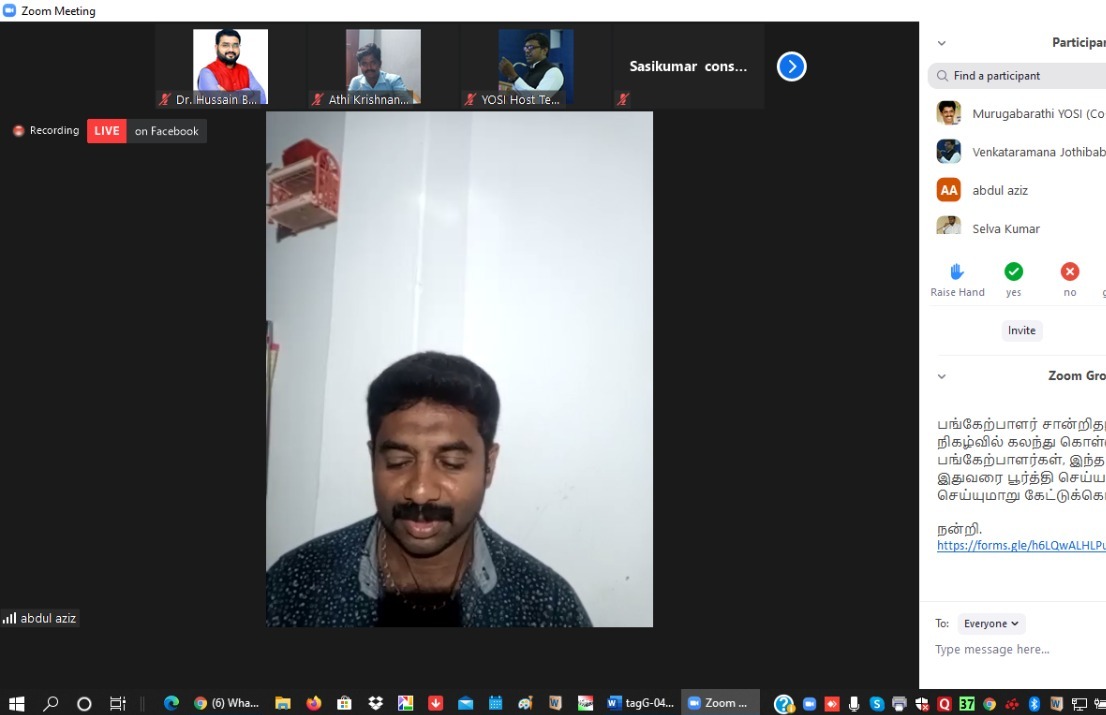Viewport: 1106px width, 715px height.
Task: Click the 'Type message here' chat box
Action: coord(1015,650)
